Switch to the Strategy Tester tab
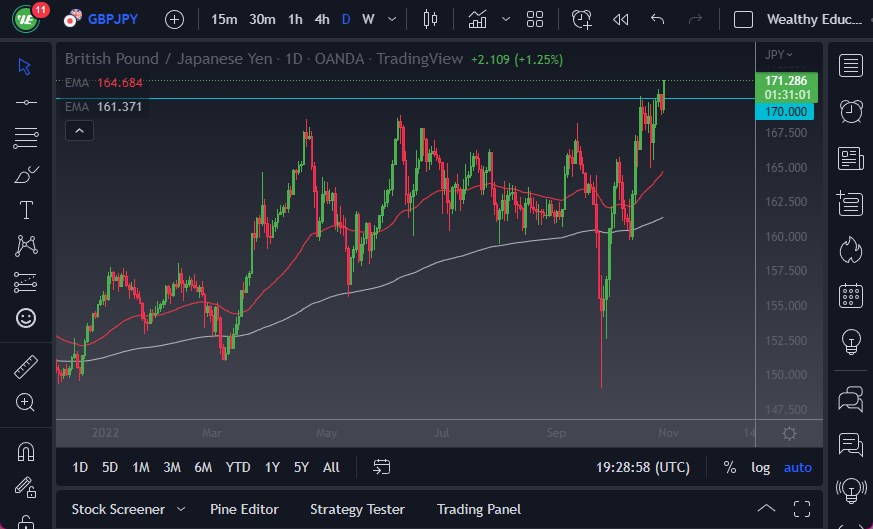Image resolution: width=873 pixels, height=529 pixels. tap(357, 509)
